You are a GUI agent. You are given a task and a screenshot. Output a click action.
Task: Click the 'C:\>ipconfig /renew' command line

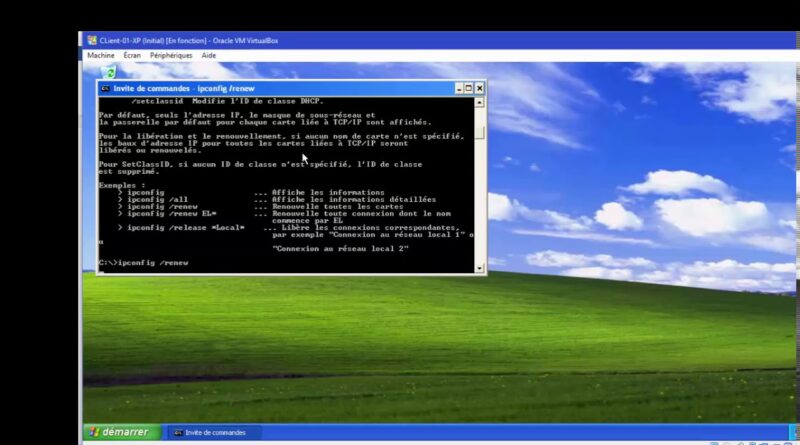[x=143, y=262]
